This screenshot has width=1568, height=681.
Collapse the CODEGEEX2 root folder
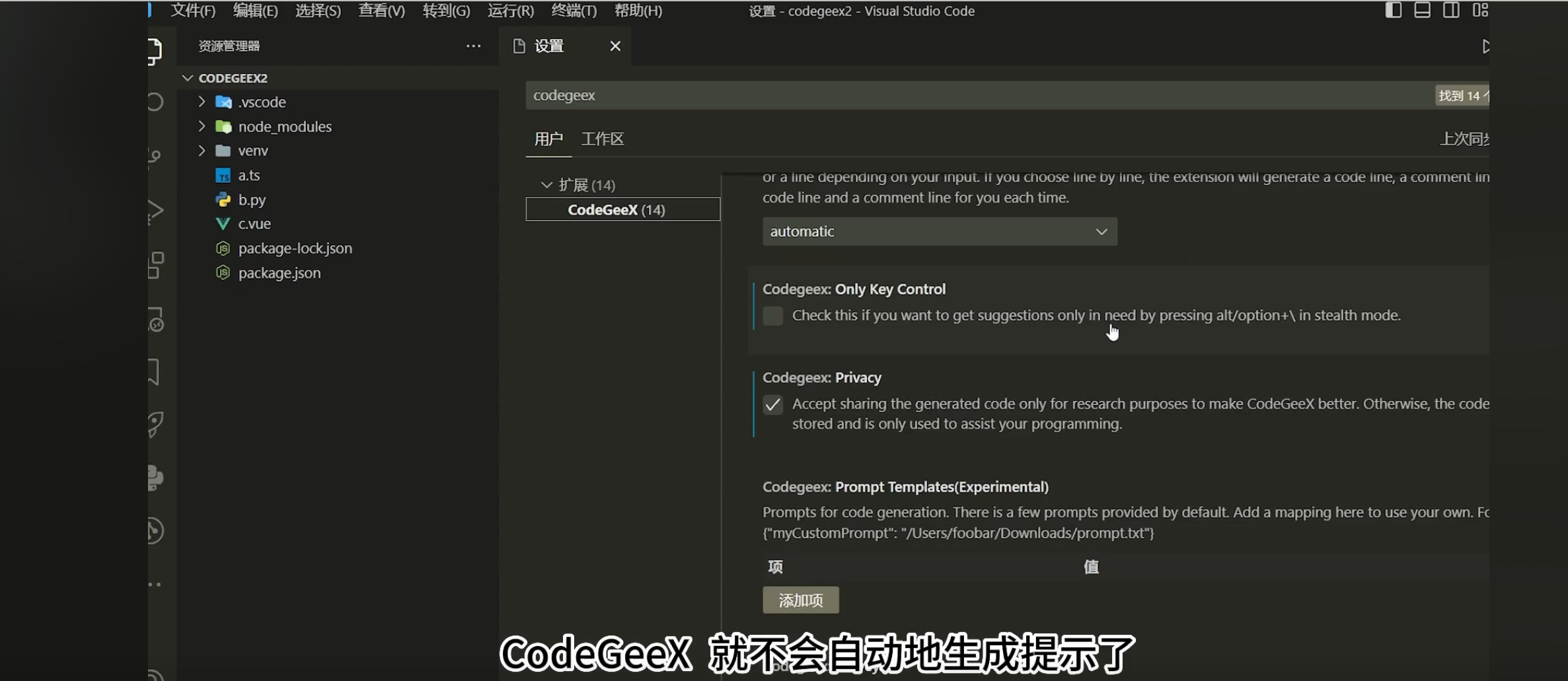188,78
